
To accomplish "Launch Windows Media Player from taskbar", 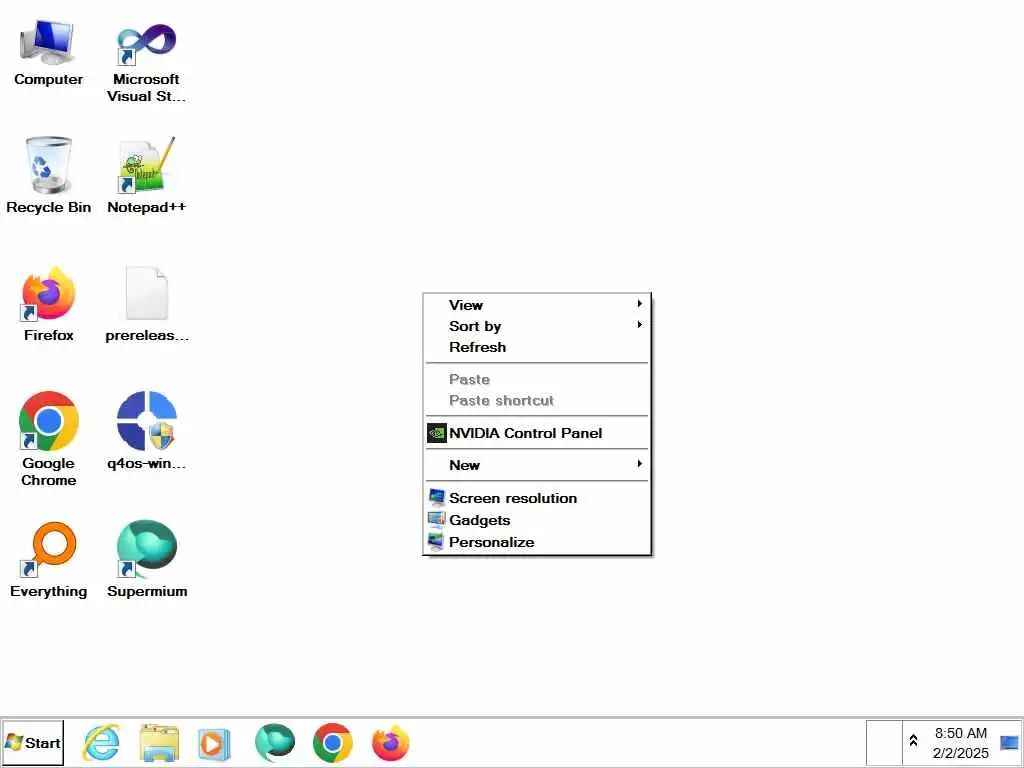I will click(x=214, y=743).
